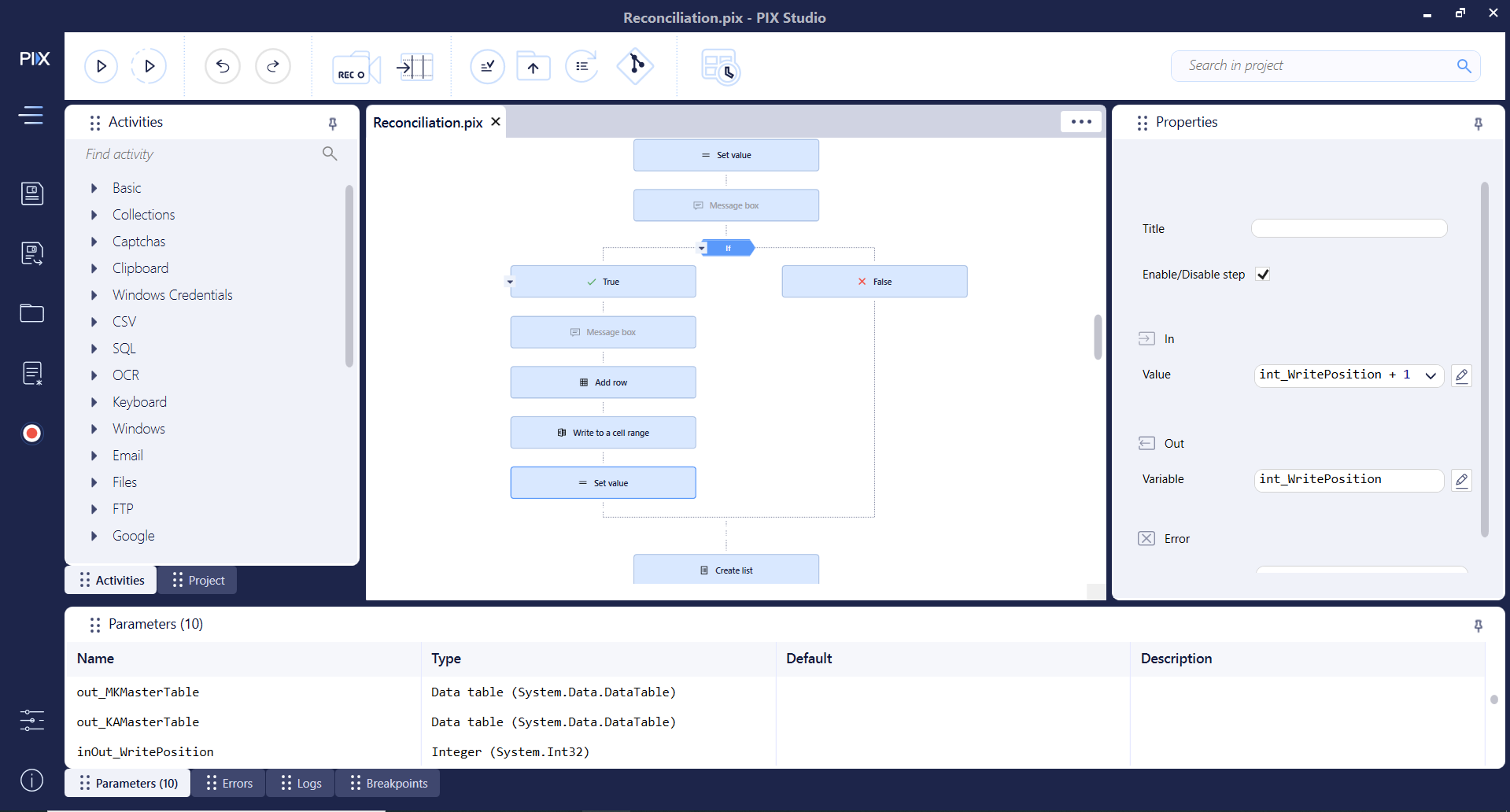Start the REC recorder tool
The width and height of the screenshot is (1510, 812).
coord(356,68)
